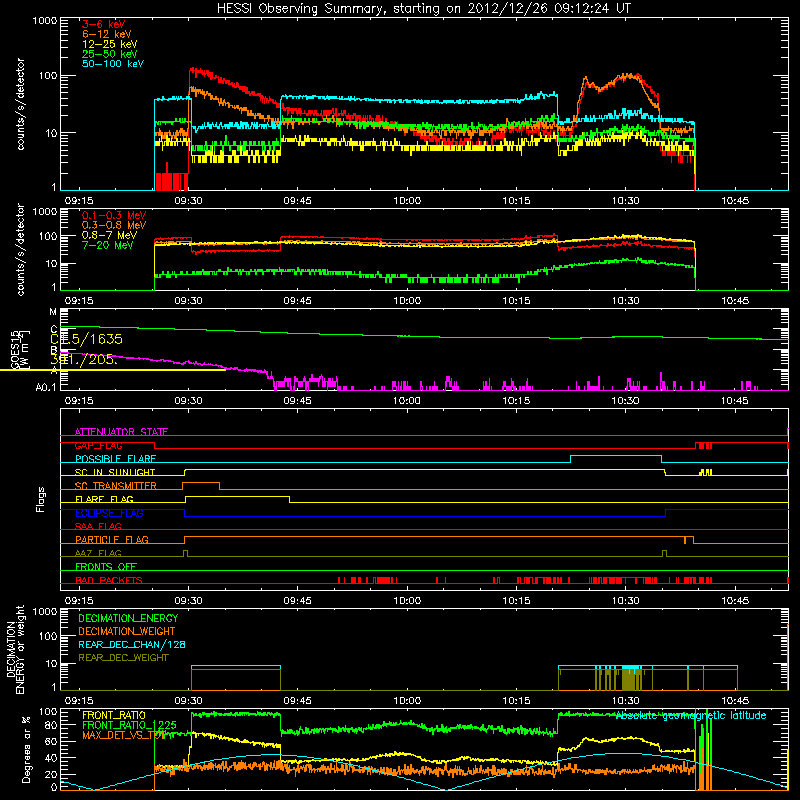Screen dimensions: 800x800
Task: Select the 3-6 keV legend label
Action: [104, 24]
